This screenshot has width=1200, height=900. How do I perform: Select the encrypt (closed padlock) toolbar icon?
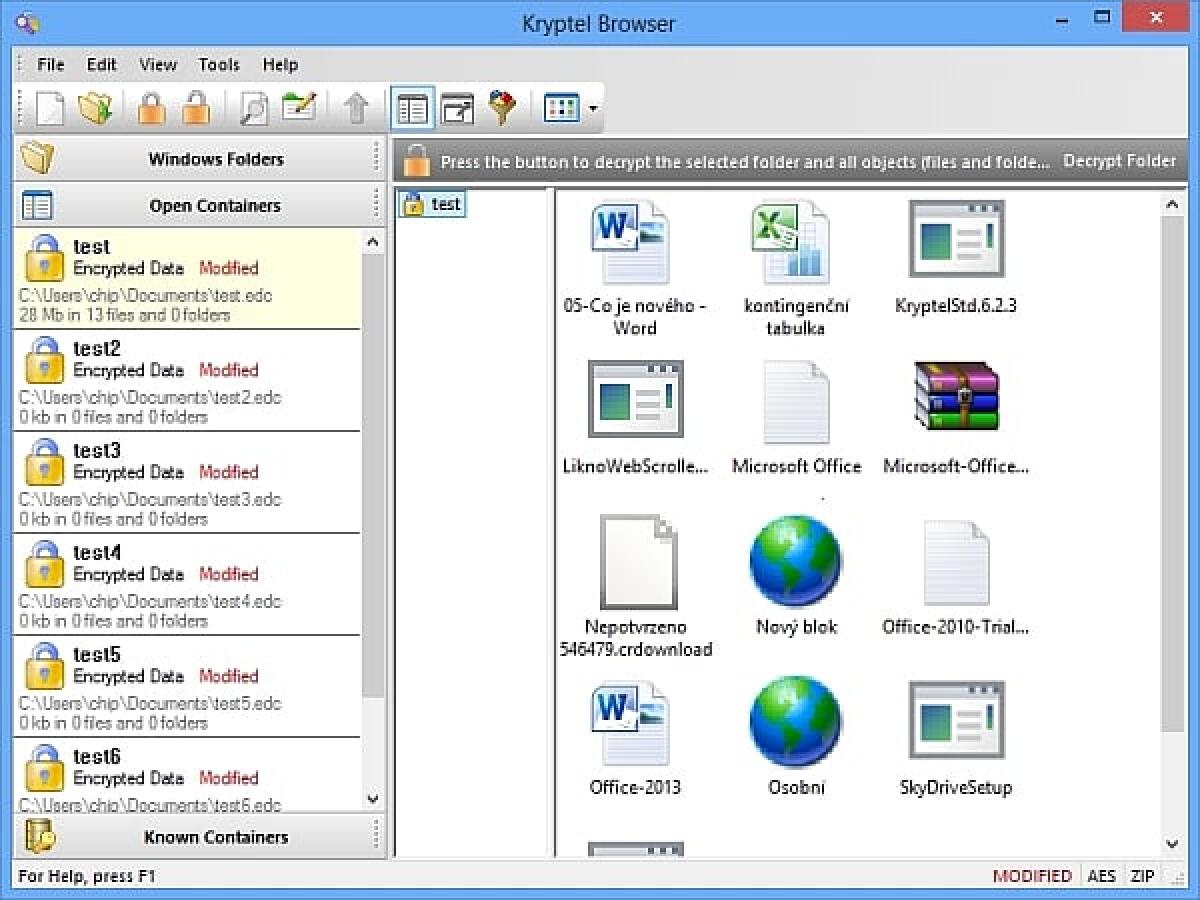pyautogui.click(x=150, y=107)
